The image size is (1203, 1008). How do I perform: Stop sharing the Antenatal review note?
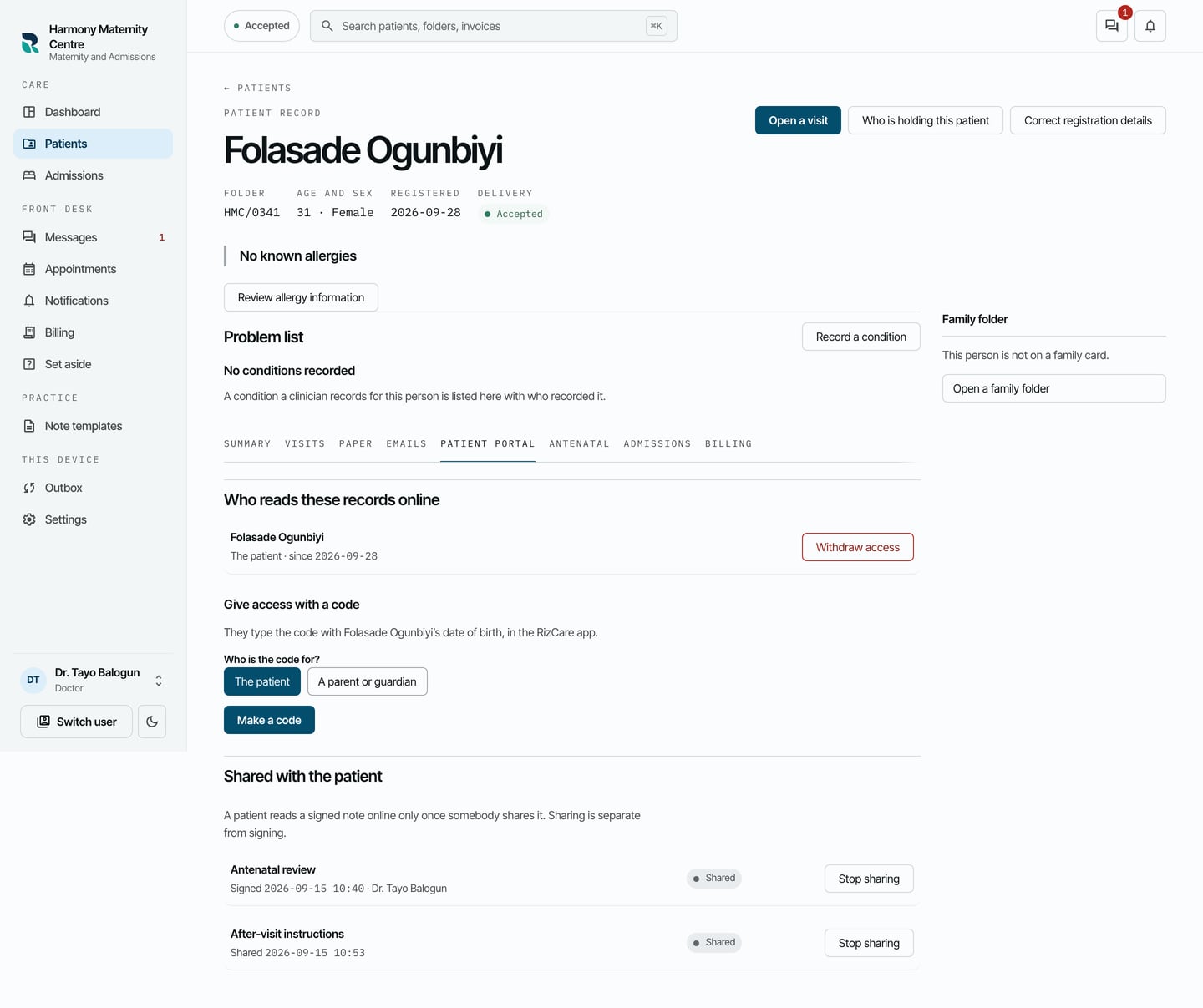(869, 879)
